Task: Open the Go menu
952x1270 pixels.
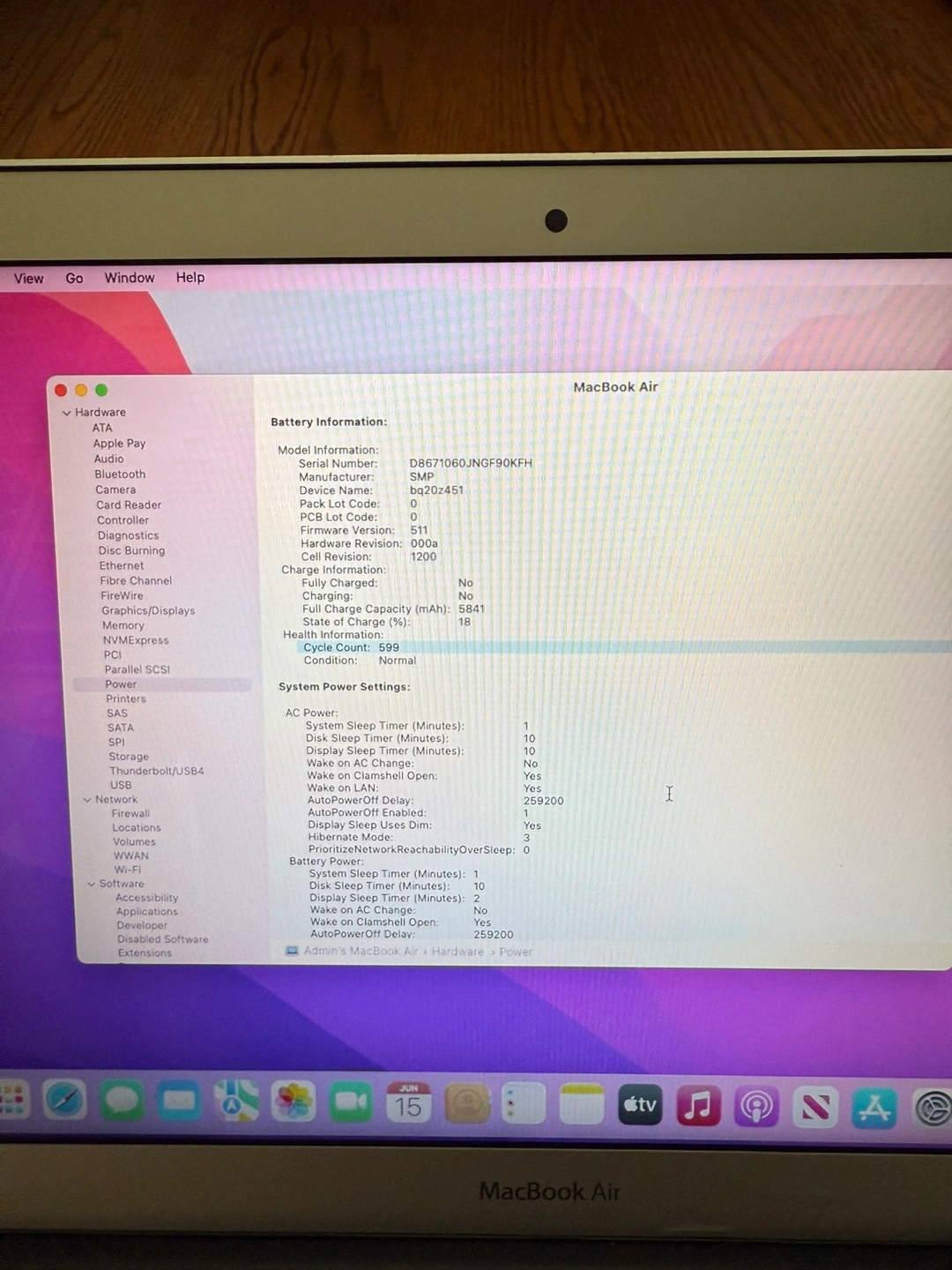Action: coord(74,278)
